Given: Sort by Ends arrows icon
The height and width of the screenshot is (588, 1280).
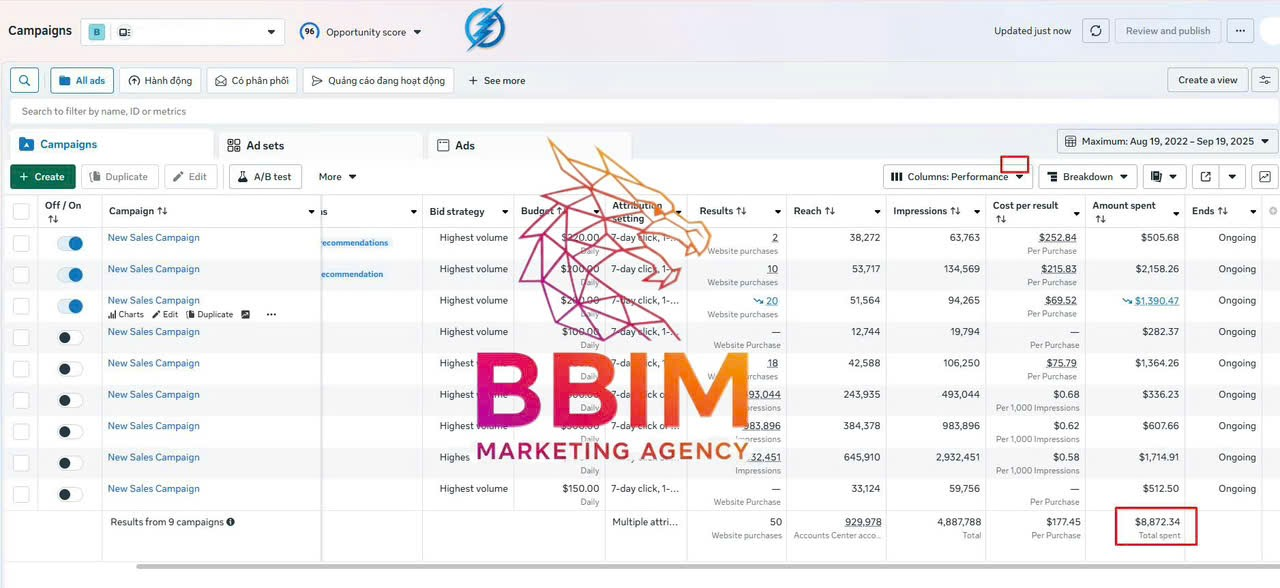Looking at the screenshot, I should pos(1223,211).
